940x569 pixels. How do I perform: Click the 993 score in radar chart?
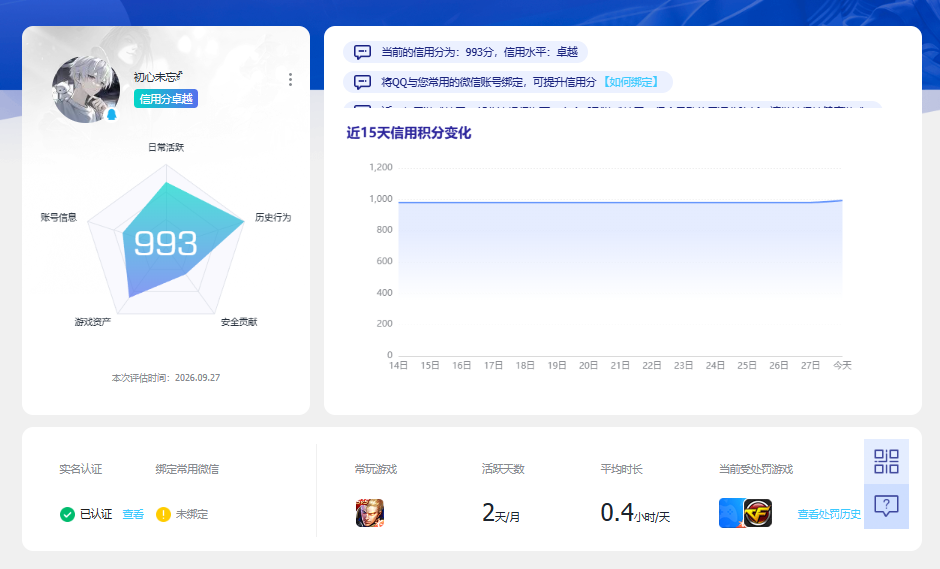point(165,243)
